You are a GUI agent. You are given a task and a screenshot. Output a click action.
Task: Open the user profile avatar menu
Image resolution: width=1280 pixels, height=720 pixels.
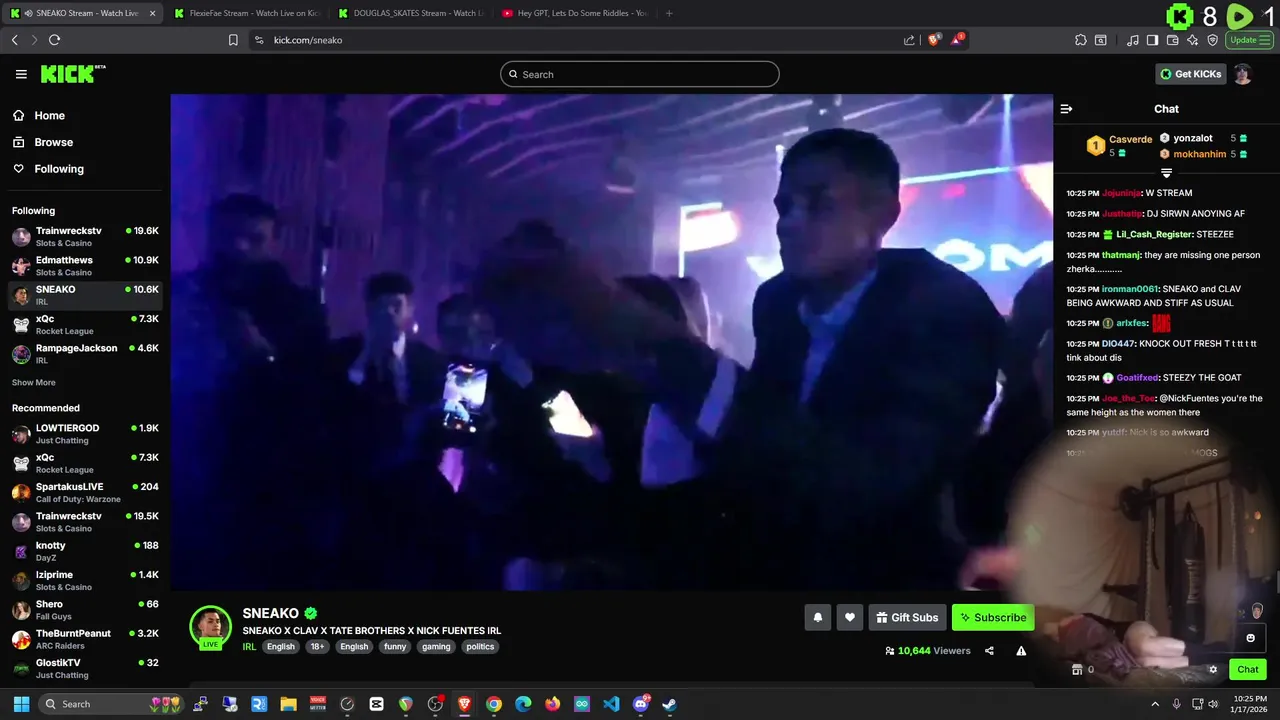pos(1243,74)
